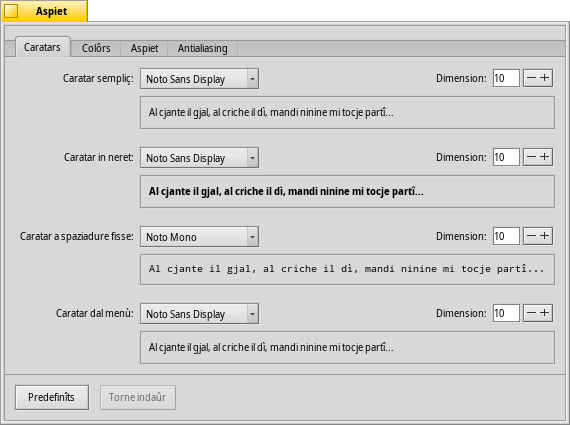Decrease Caratar sempliç size with minus
570x425 pixels.
click(531, 78)
